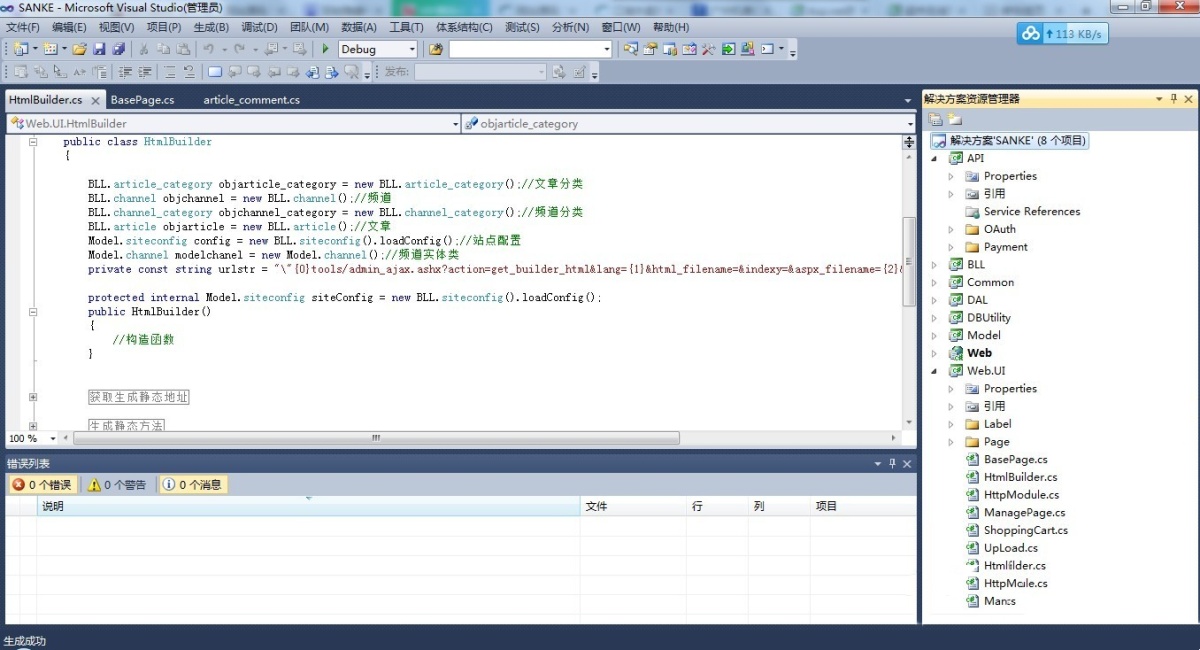Click the Undo arrow in the toolbar
1200x650 pixels.
(208, 49)
